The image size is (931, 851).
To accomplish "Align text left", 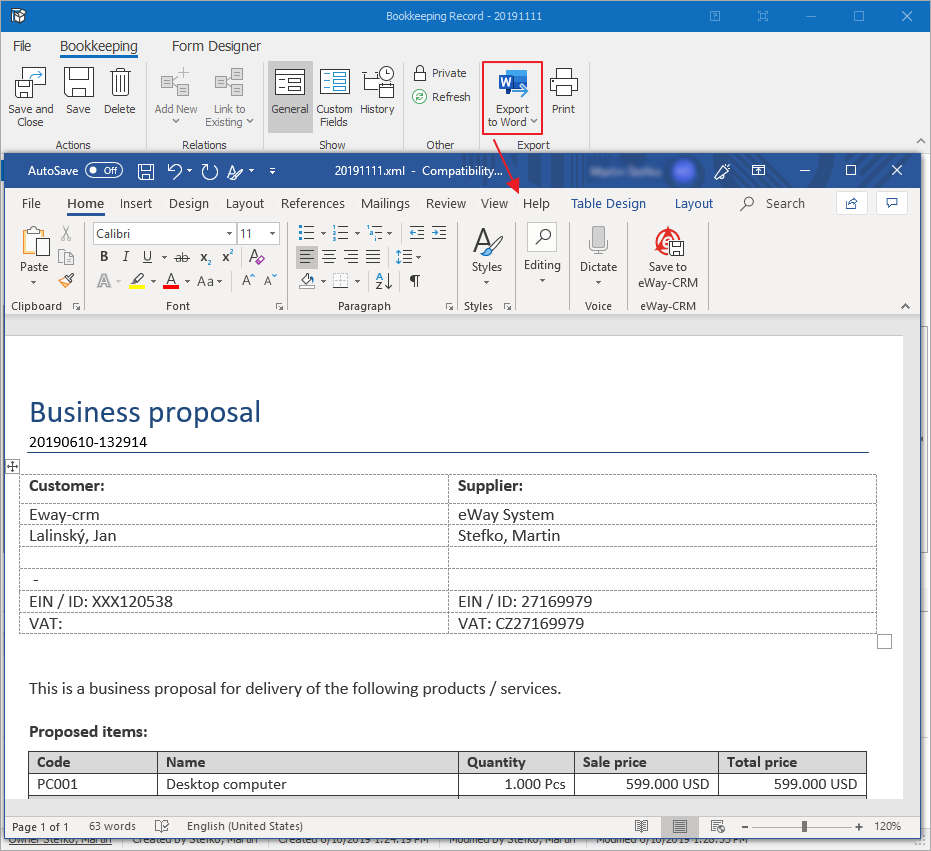I will pos(307,257).
